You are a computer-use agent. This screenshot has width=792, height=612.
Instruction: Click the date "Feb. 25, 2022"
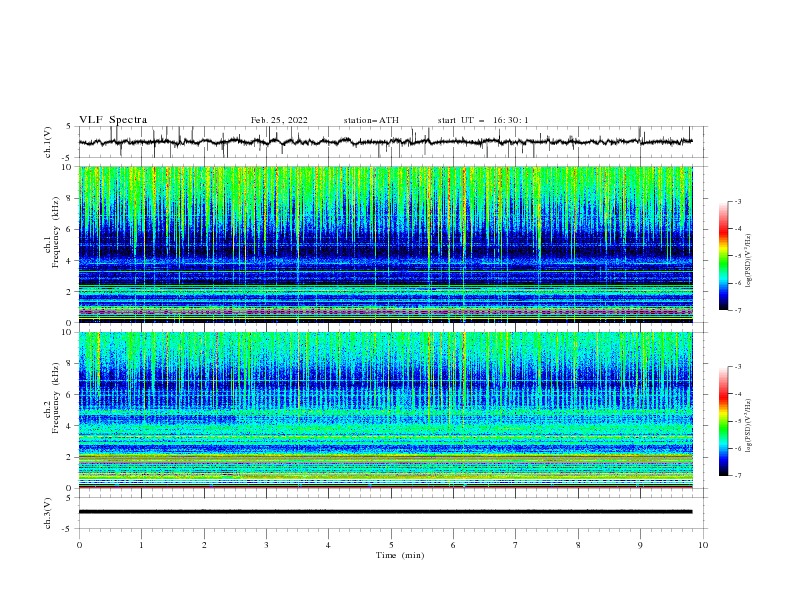point(279,120)
